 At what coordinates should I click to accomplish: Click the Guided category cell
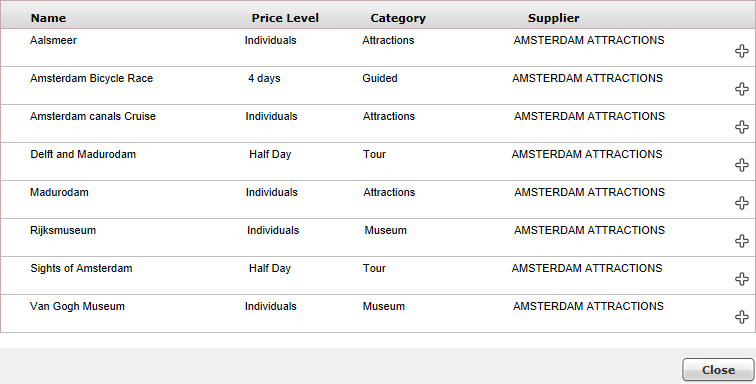click(379, 78)
